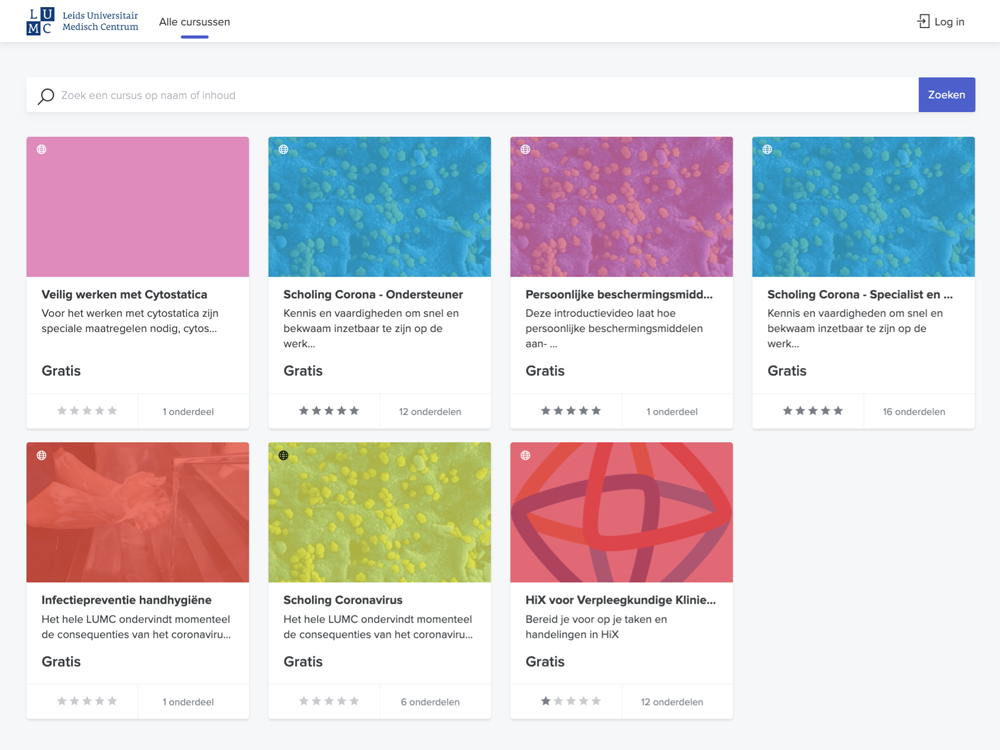The image size is (1000, 750).
Task: Click '16 onderdelen' on the Specialist card
Action: (x=913, y=411)
